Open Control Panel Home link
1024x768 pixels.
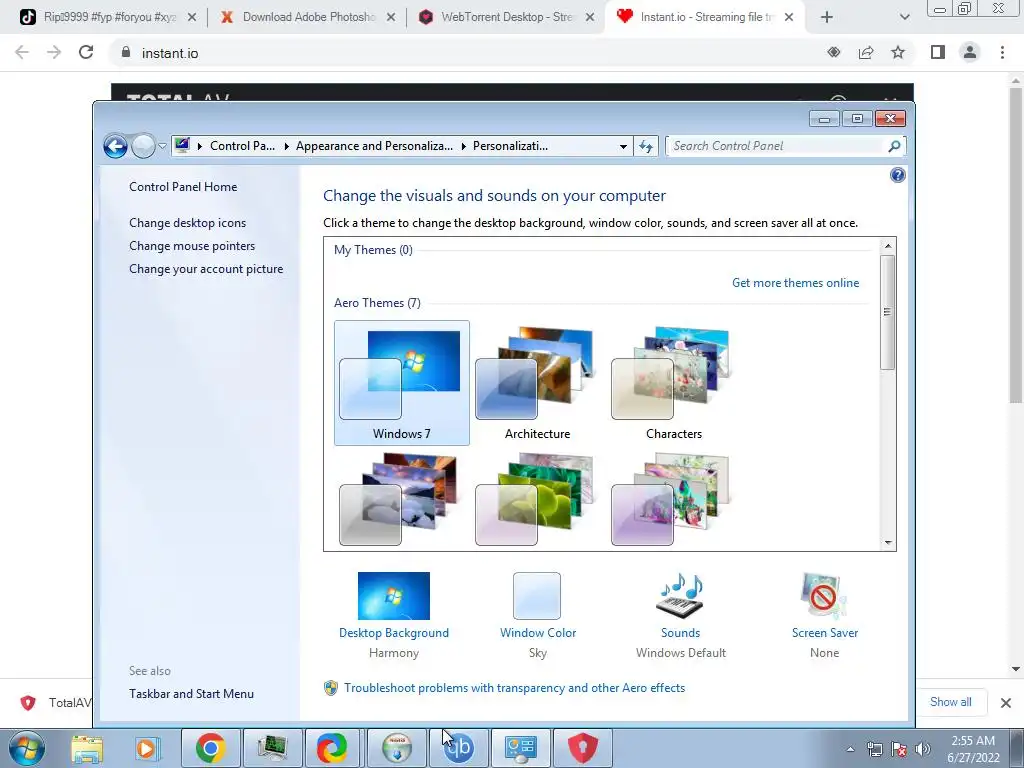(183, 187)
